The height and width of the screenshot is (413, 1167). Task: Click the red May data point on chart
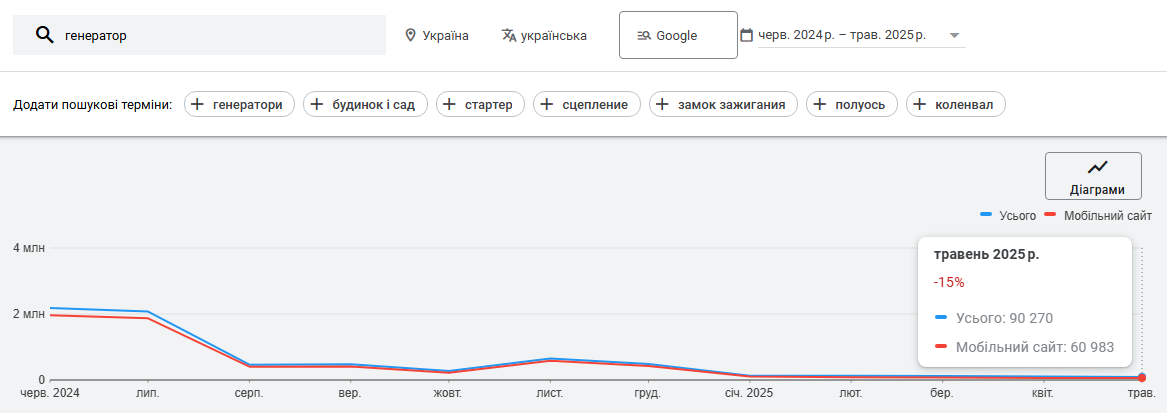pos(1142,377)
